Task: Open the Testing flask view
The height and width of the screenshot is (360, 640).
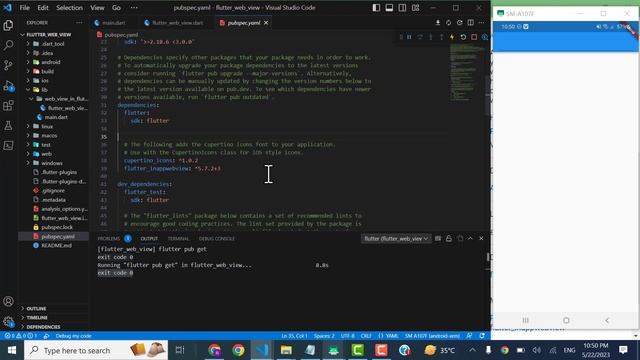Action: tap(8, 126)
